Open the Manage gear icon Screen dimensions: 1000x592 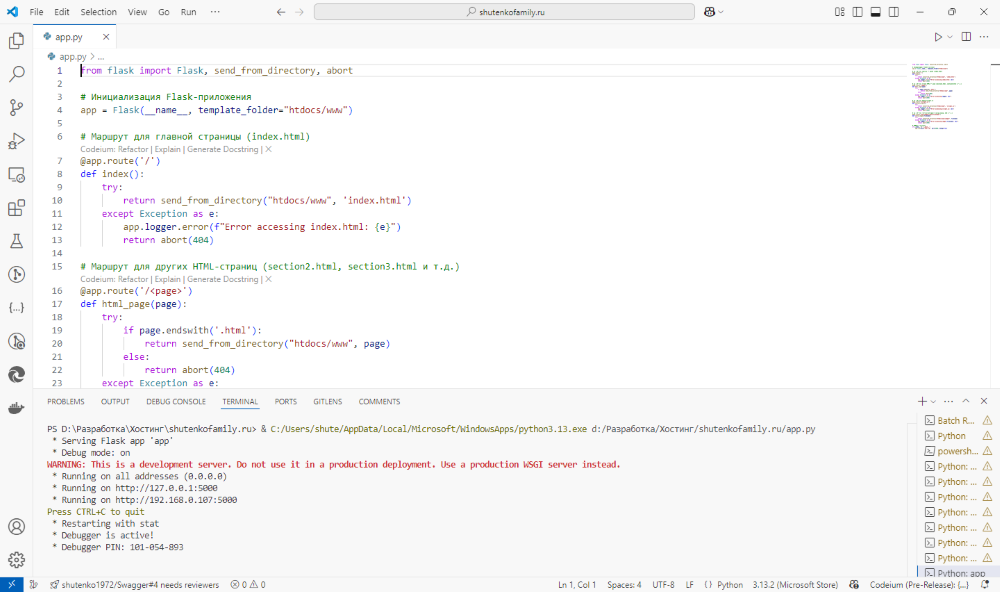click(15, 561)
